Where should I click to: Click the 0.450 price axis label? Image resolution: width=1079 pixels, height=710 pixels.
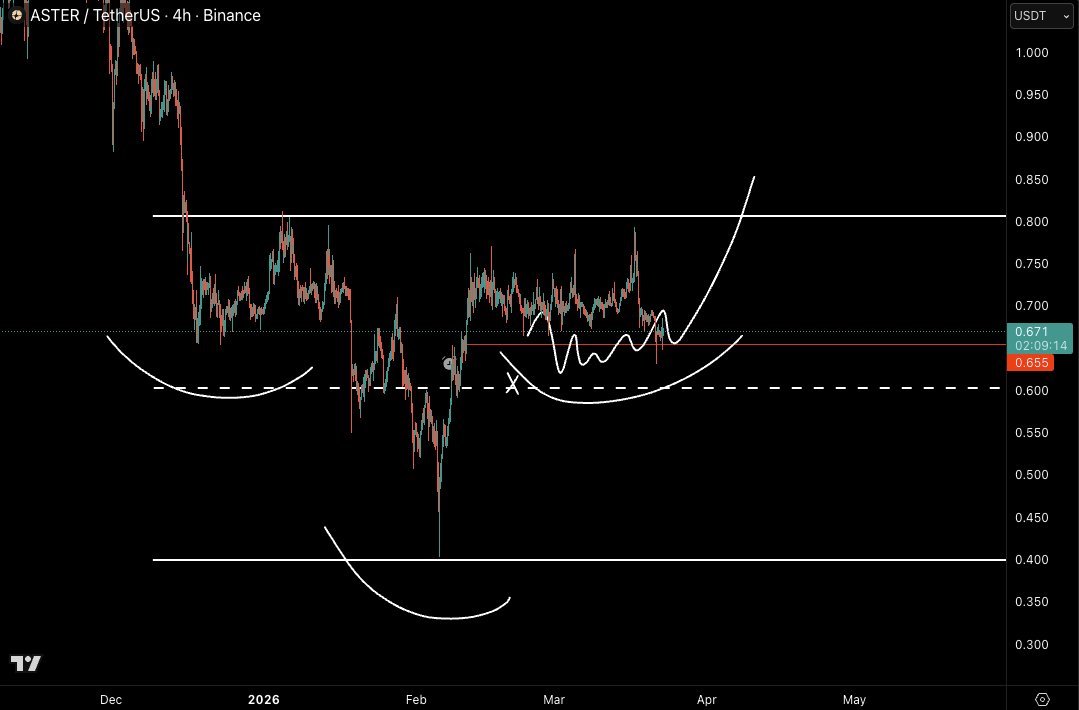pos(1032,517)
